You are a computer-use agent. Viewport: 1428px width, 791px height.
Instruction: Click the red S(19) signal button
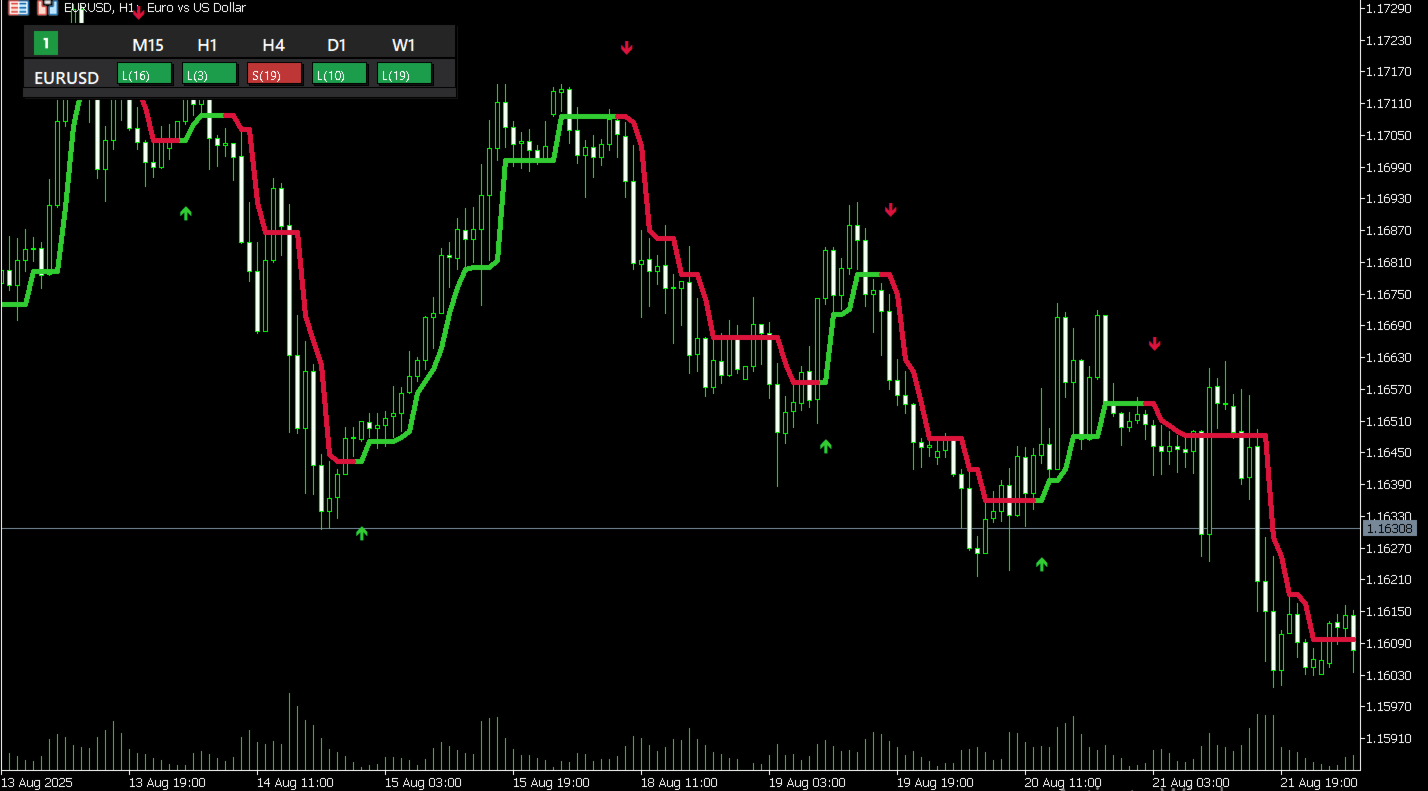pos(275,74)
